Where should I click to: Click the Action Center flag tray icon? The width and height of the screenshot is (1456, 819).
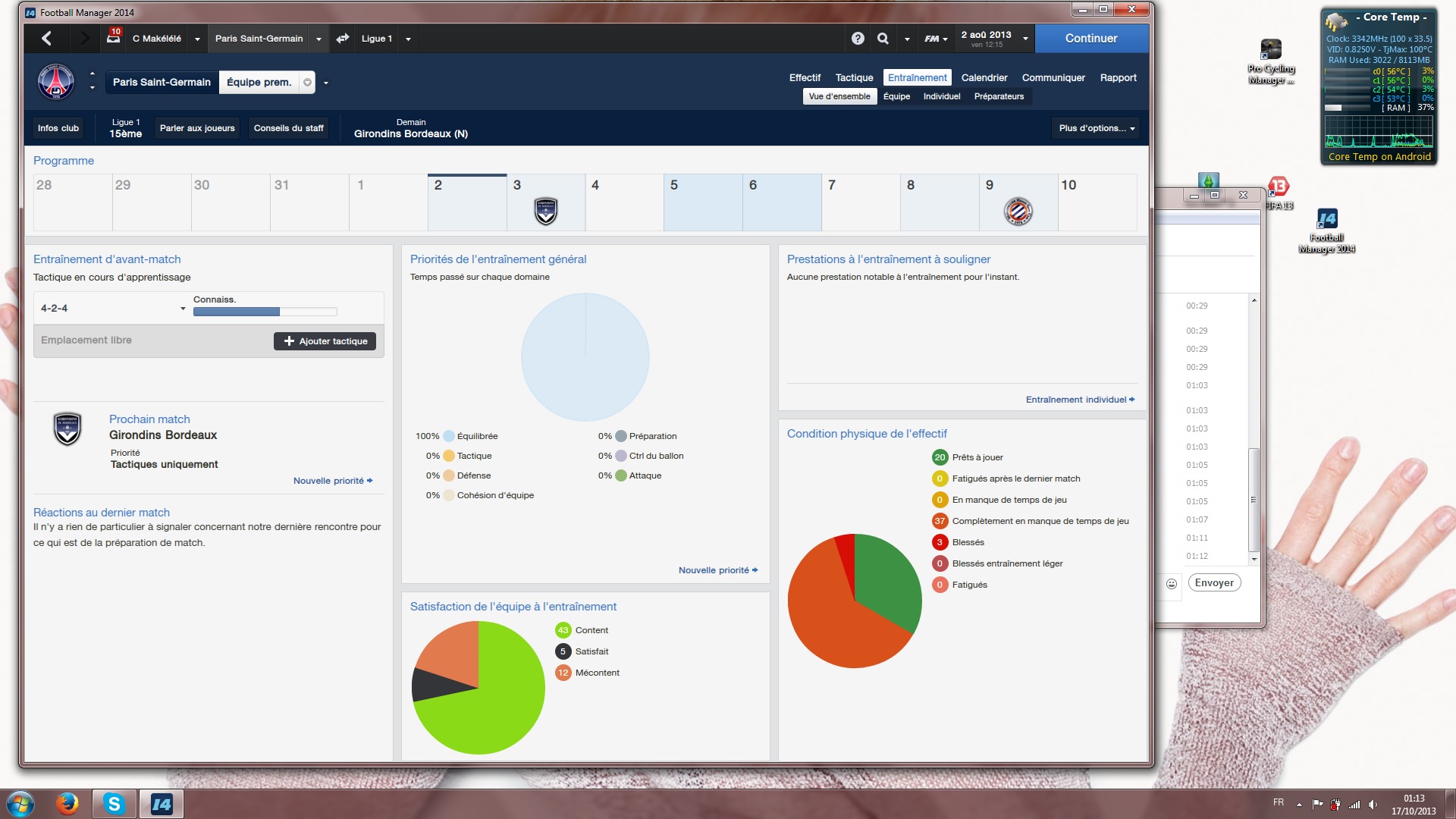coord(1317,804)
